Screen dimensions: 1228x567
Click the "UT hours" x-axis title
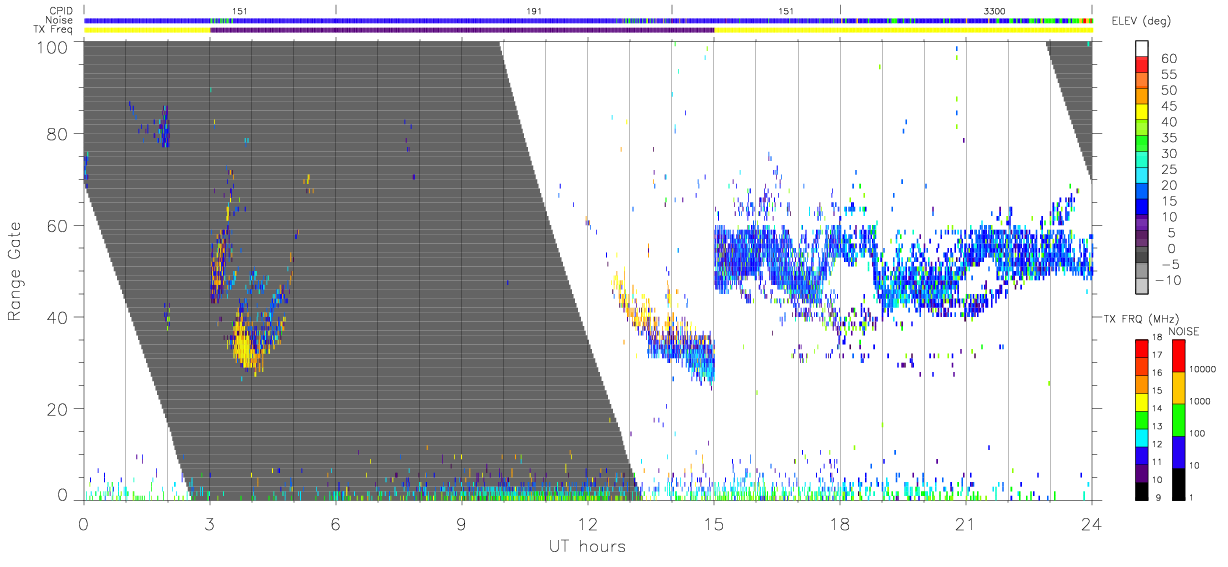click(x=586, y=546)
